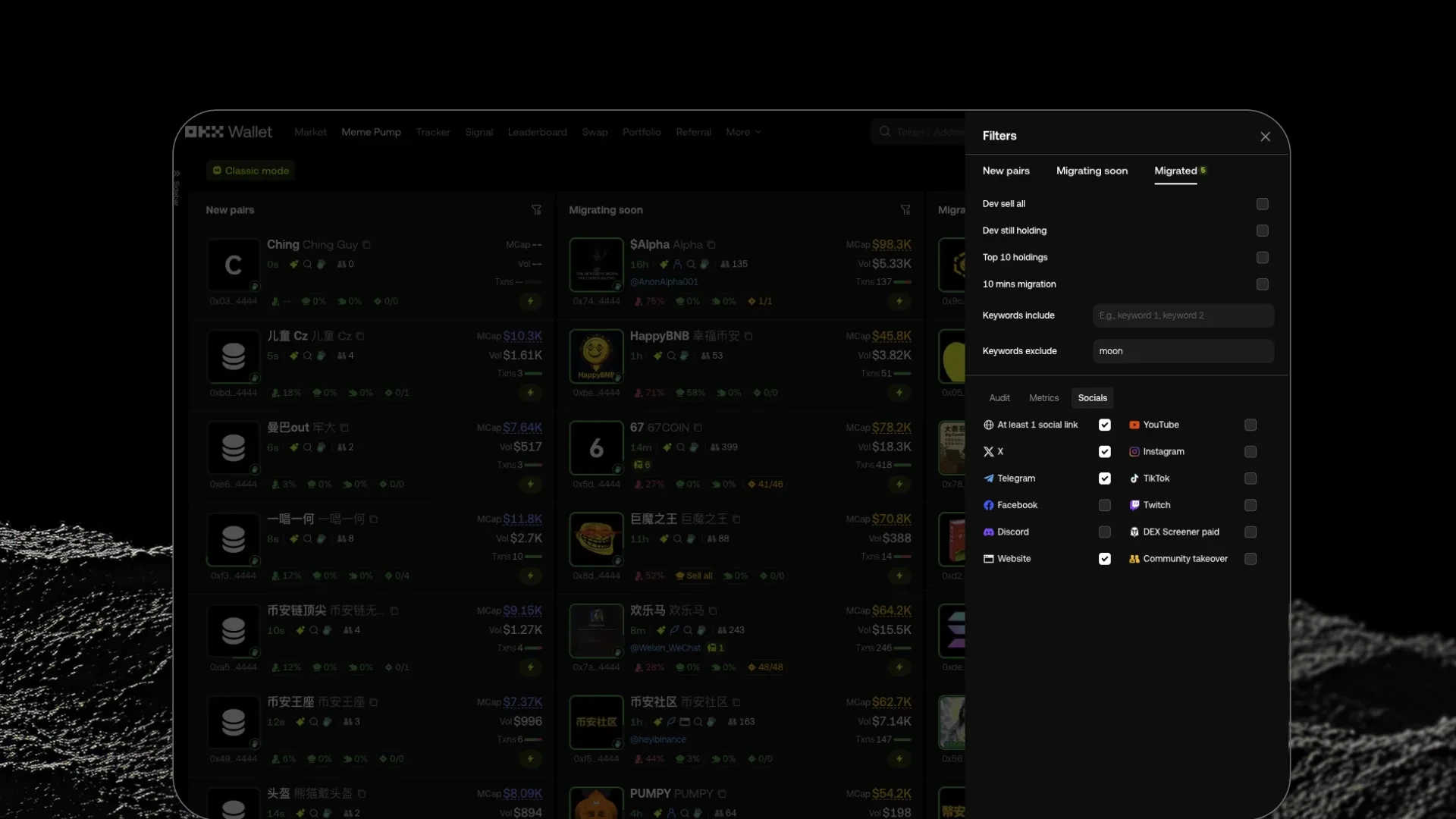1456x819 pixels.
Task: Click the HappyBNB token thumbnail
Action: pos(596,356)
